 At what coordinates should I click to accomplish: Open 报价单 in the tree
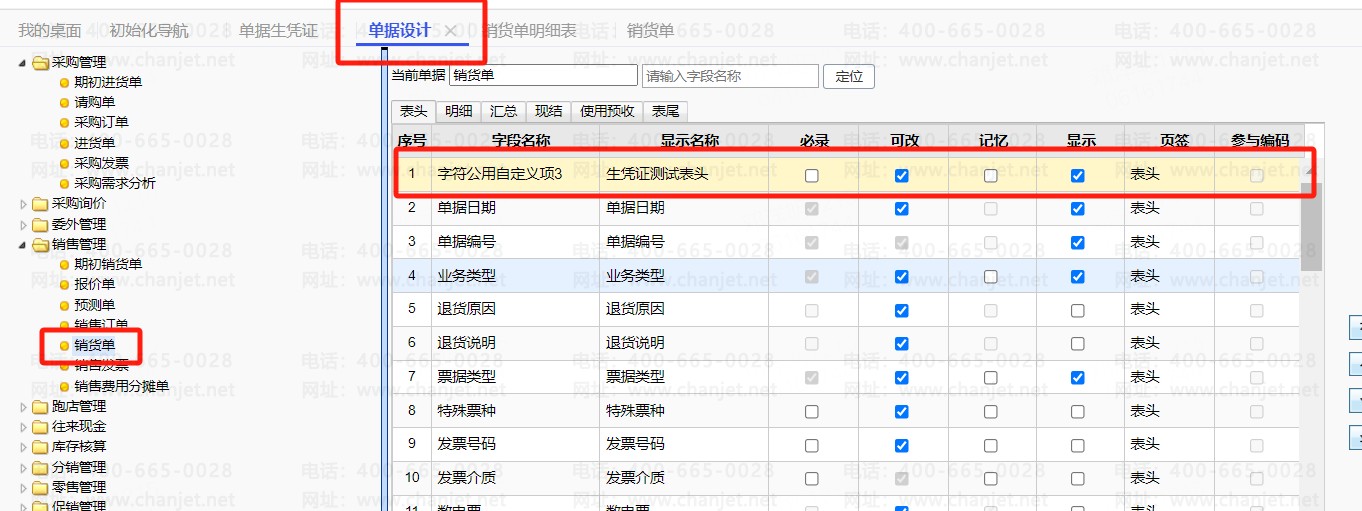coord(94,284)
